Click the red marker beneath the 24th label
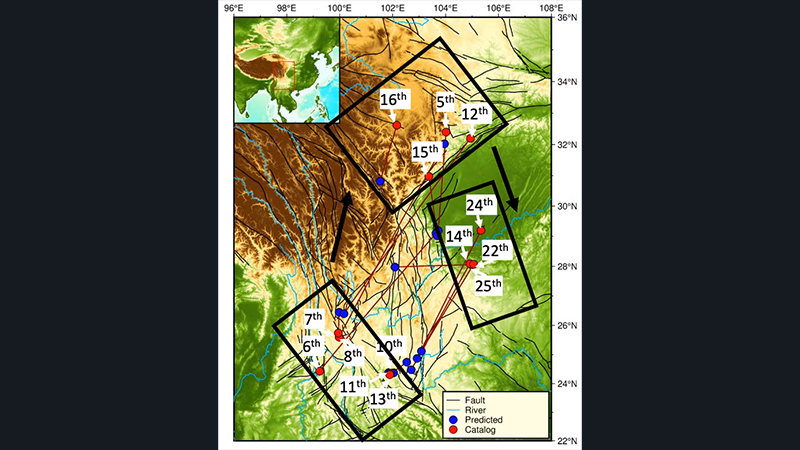Image resolution: width=800 pixels, height=450 pixels. (x=481, y=230)
